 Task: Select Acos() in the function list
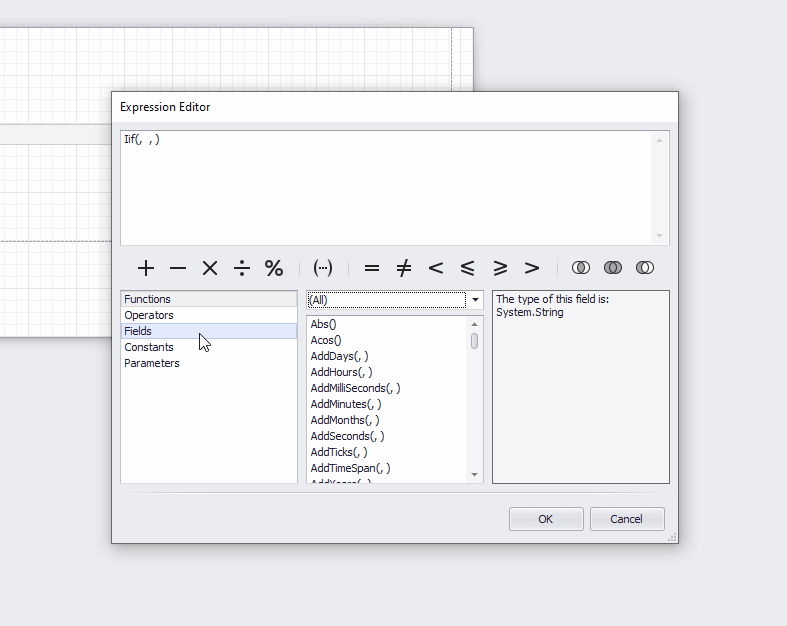386,340
